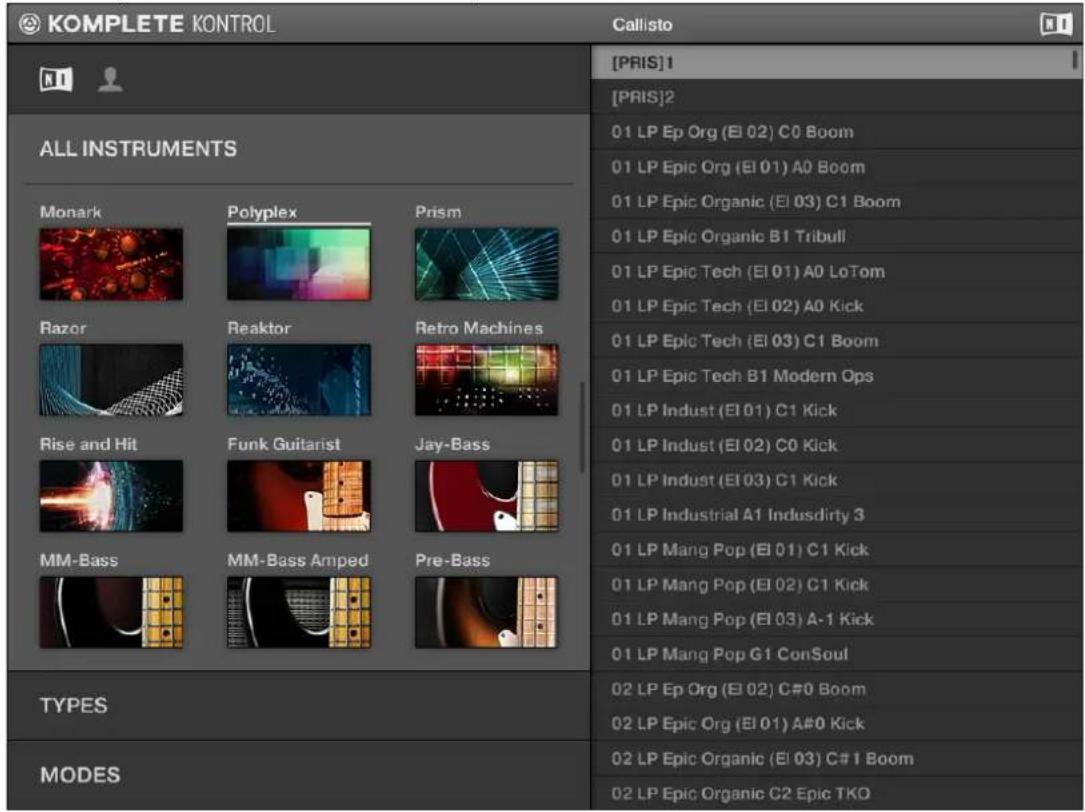Viewport: 1085px width, 812px height.
Task: Select the Polyplex instrument thumbnail
Action: (299, 264)
